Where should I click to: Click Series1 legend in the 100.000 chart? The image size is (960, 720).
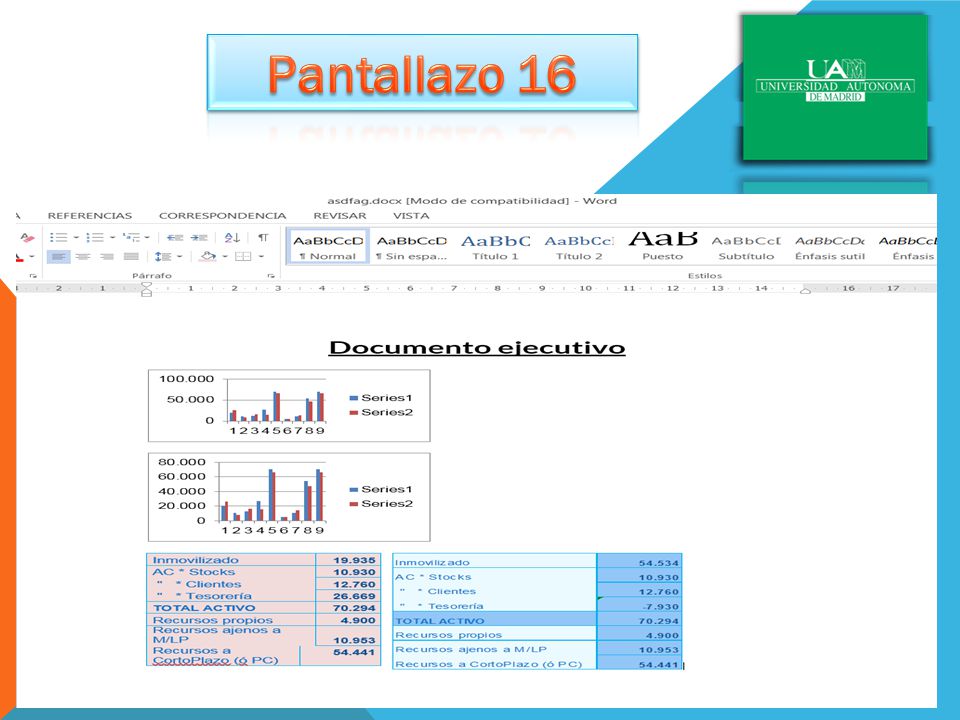[x=381, y=398]
